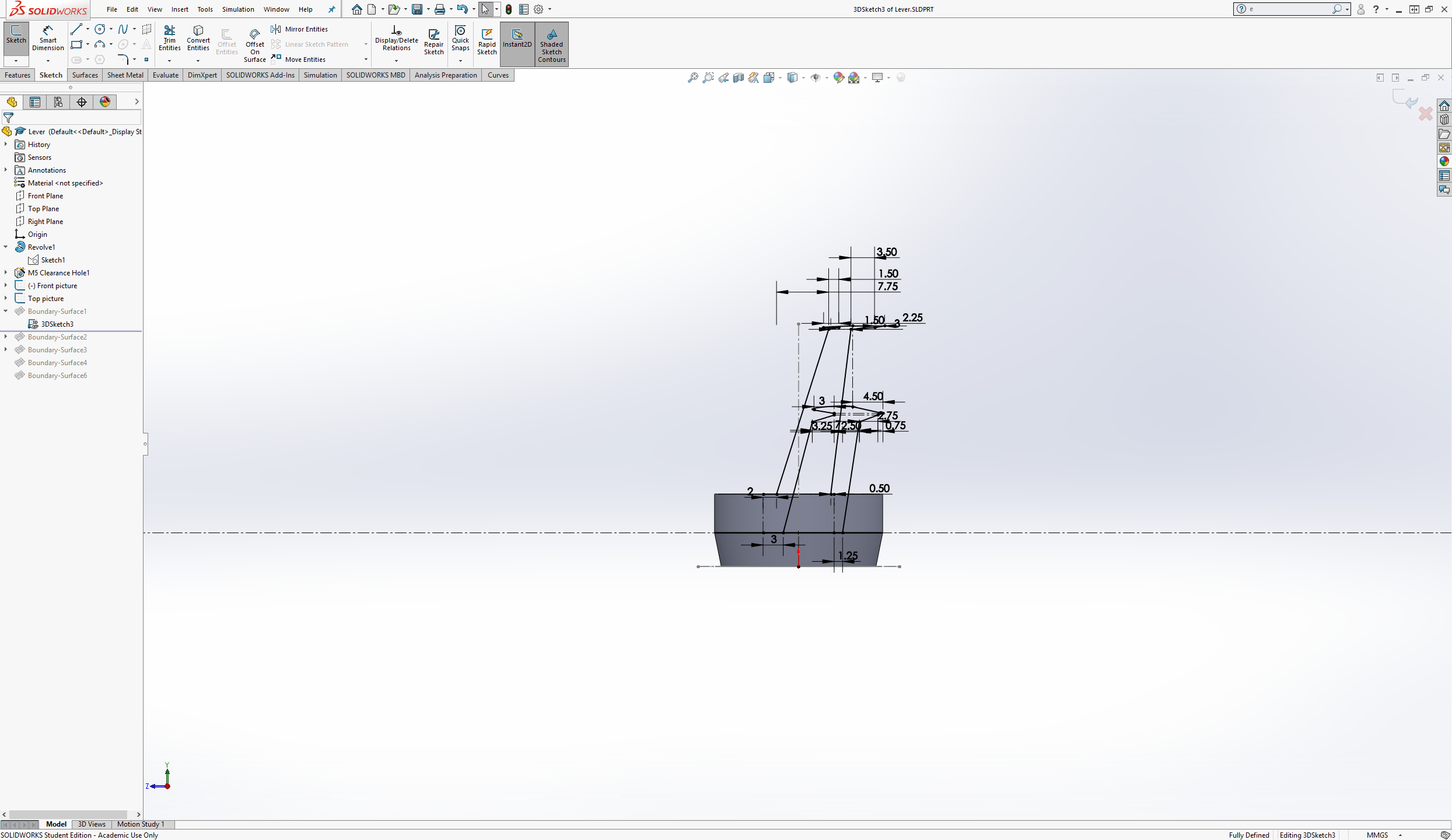Open the Tools menu
1452x840 pixels.
(x=205, y=9)
